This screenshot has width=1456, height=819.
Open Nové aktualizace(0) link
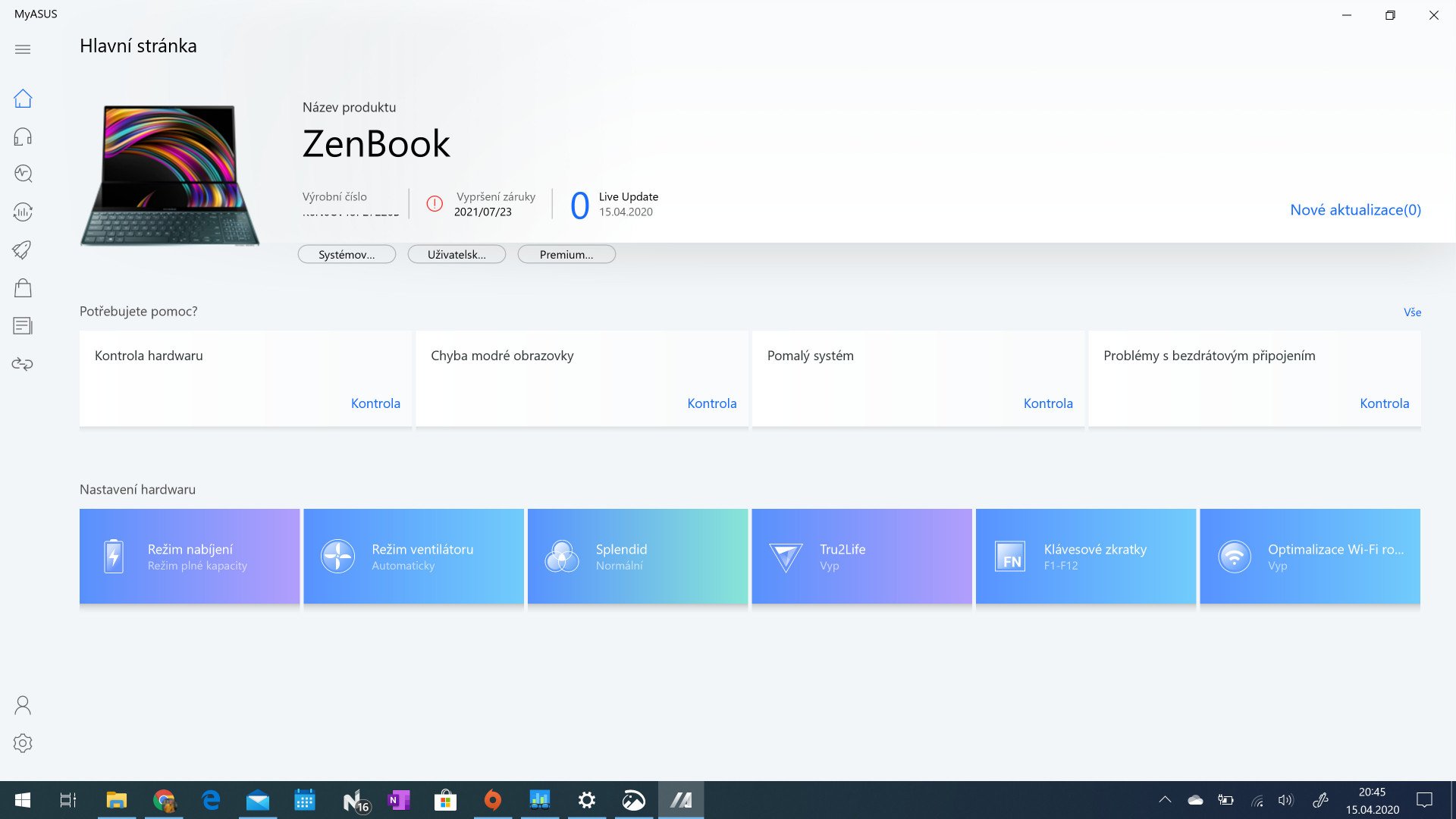1355,210
